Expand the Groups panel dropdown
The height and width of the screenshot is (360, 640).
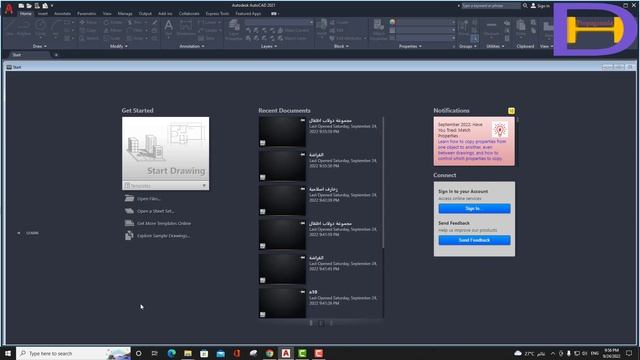click(x=468, y=47)
